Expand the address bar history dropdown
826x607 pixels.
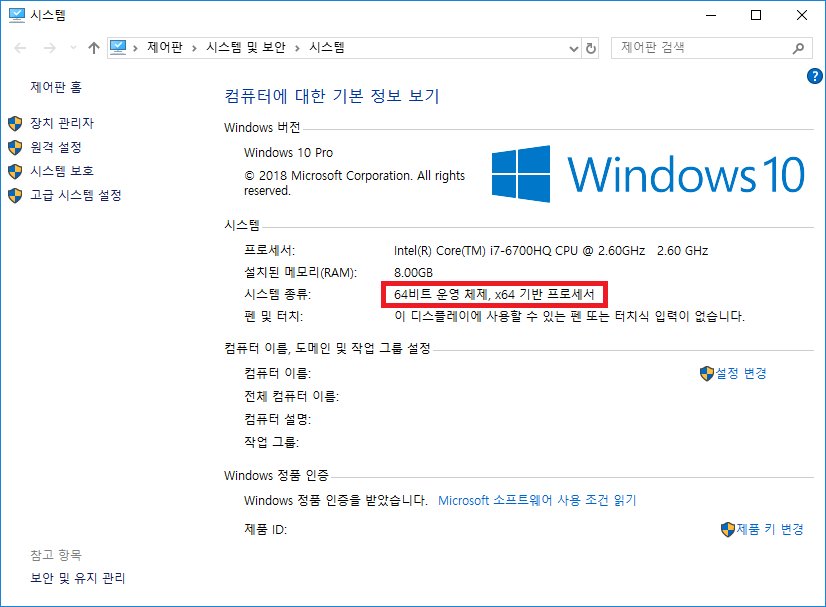572,48
